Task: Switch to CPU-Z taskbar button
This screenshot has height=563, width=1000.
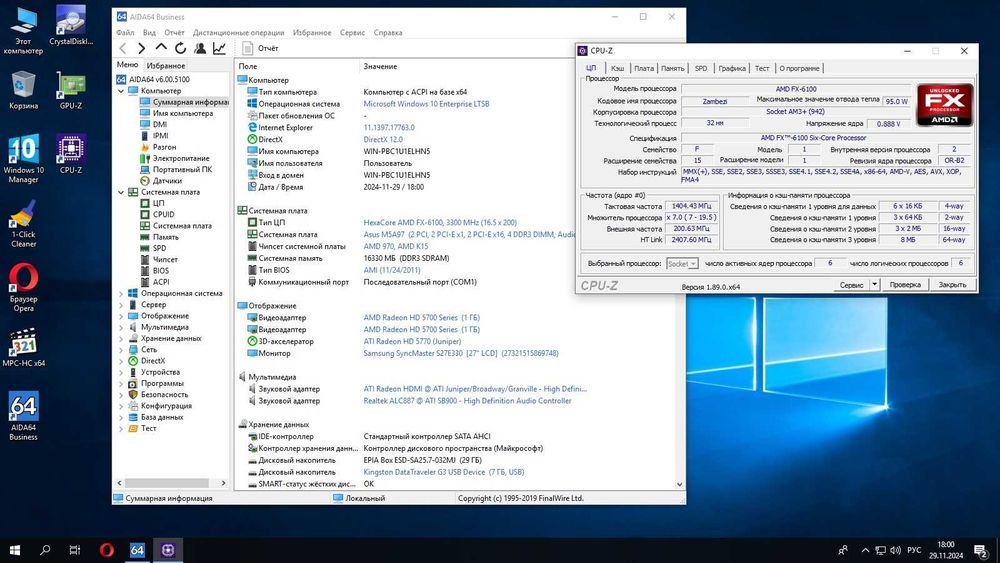Action: (x=168, y=550)
